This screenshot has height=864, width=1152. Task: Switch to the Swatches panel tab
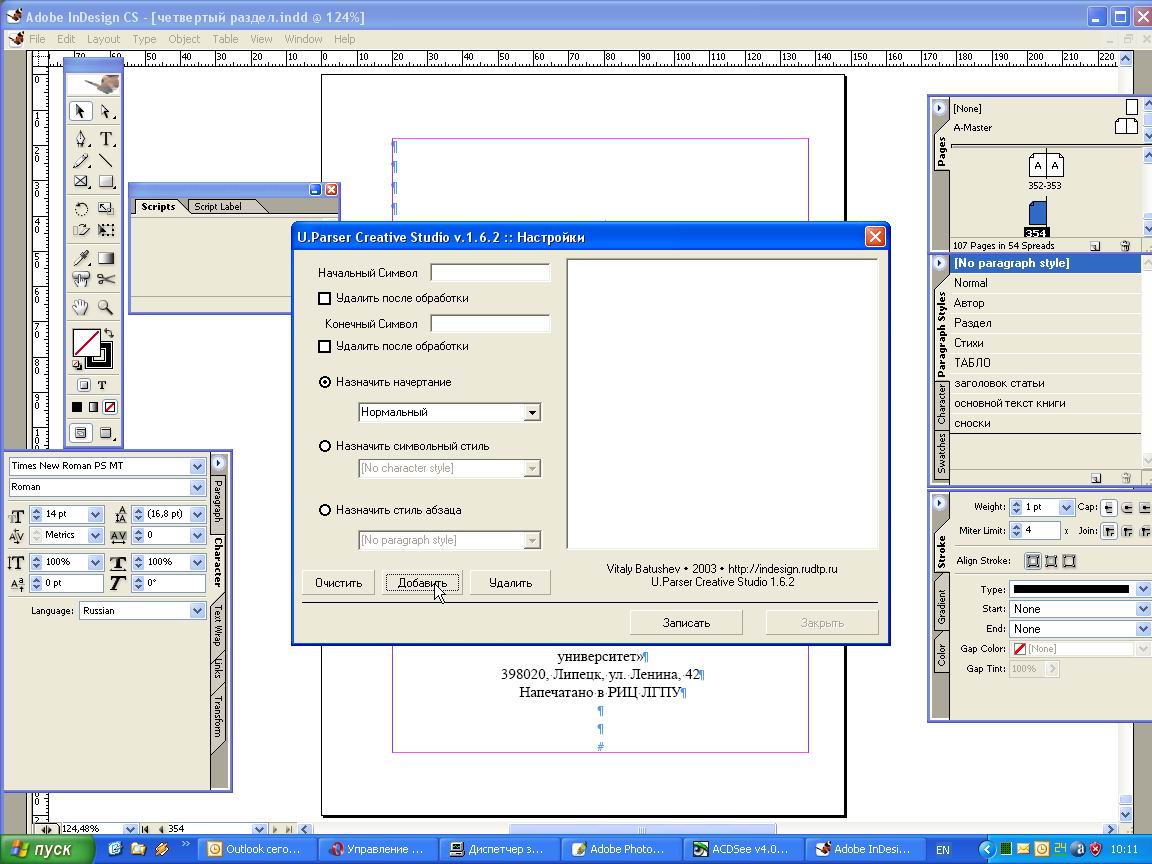(941, 453)
